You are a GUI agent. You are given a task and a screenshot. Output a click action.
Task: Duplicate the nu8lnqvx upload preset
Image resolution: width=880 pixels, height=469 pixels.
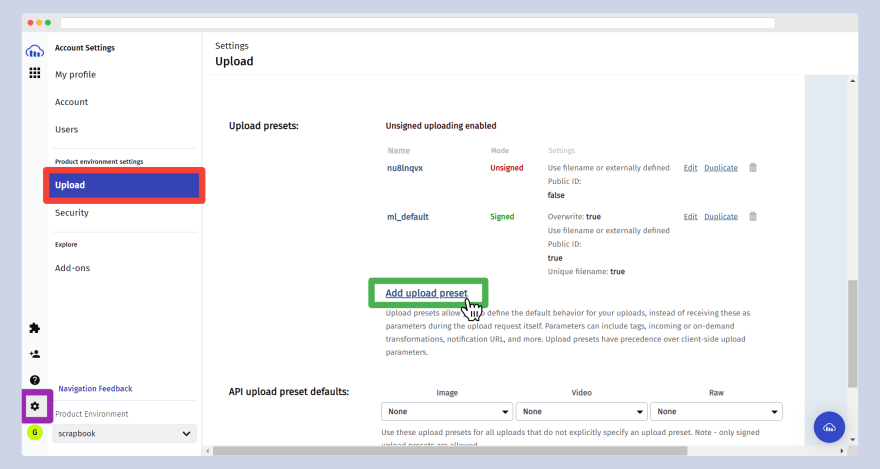point(721,168)
